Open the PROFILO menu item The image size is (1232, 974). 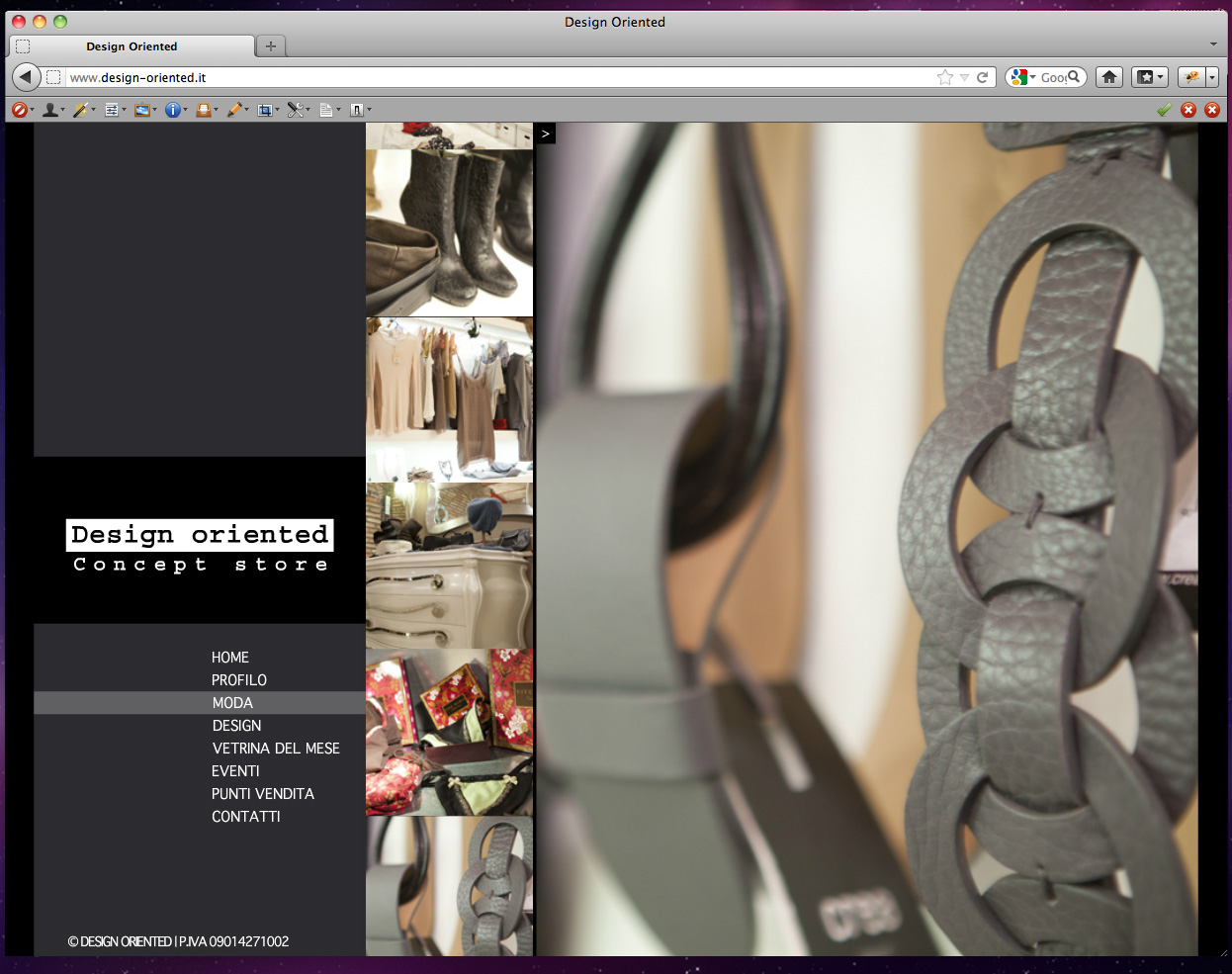coord(239,680)
